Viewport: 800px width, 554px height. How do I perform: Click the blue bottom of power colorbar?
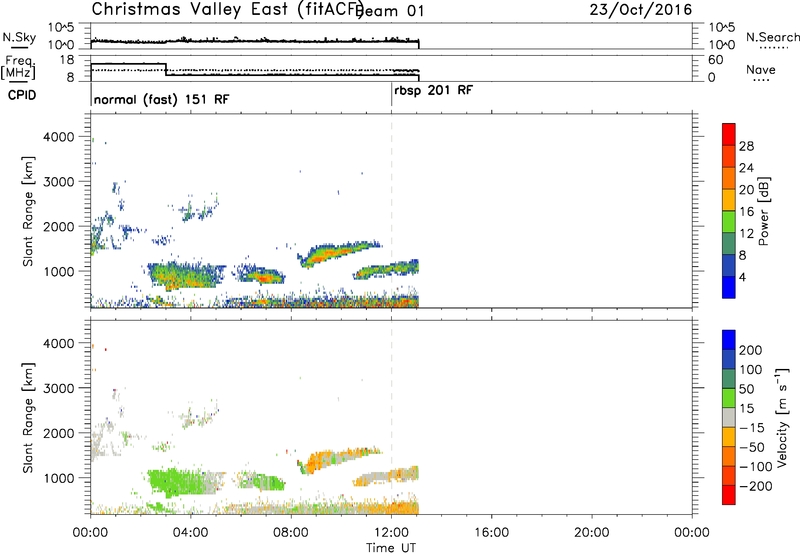[x=729, y=287]
